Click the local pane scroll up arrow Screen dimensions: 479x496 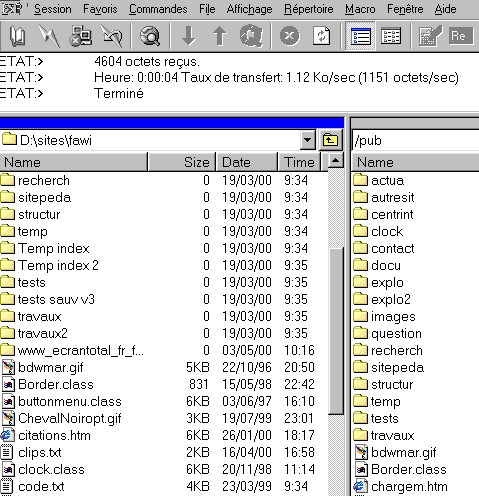pos(336,161)
